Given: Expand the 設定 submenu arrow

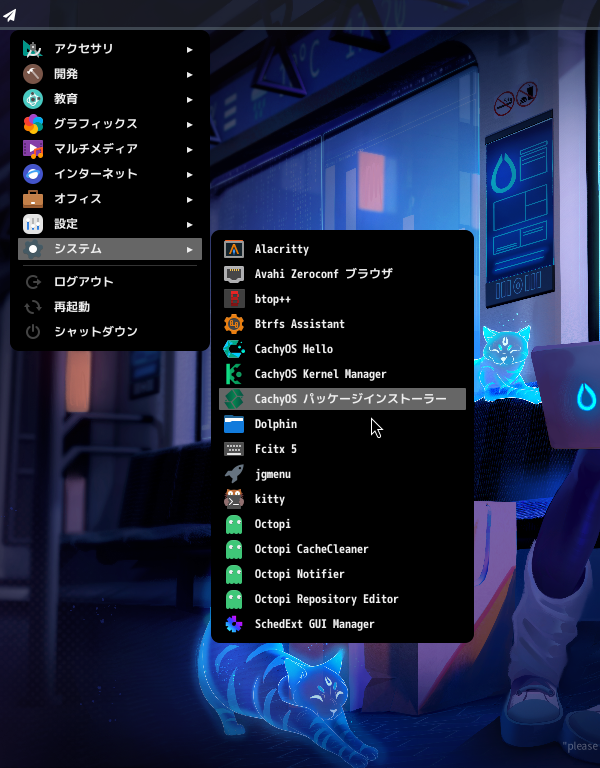Looking at the screenshot, I should click(190, 224).
